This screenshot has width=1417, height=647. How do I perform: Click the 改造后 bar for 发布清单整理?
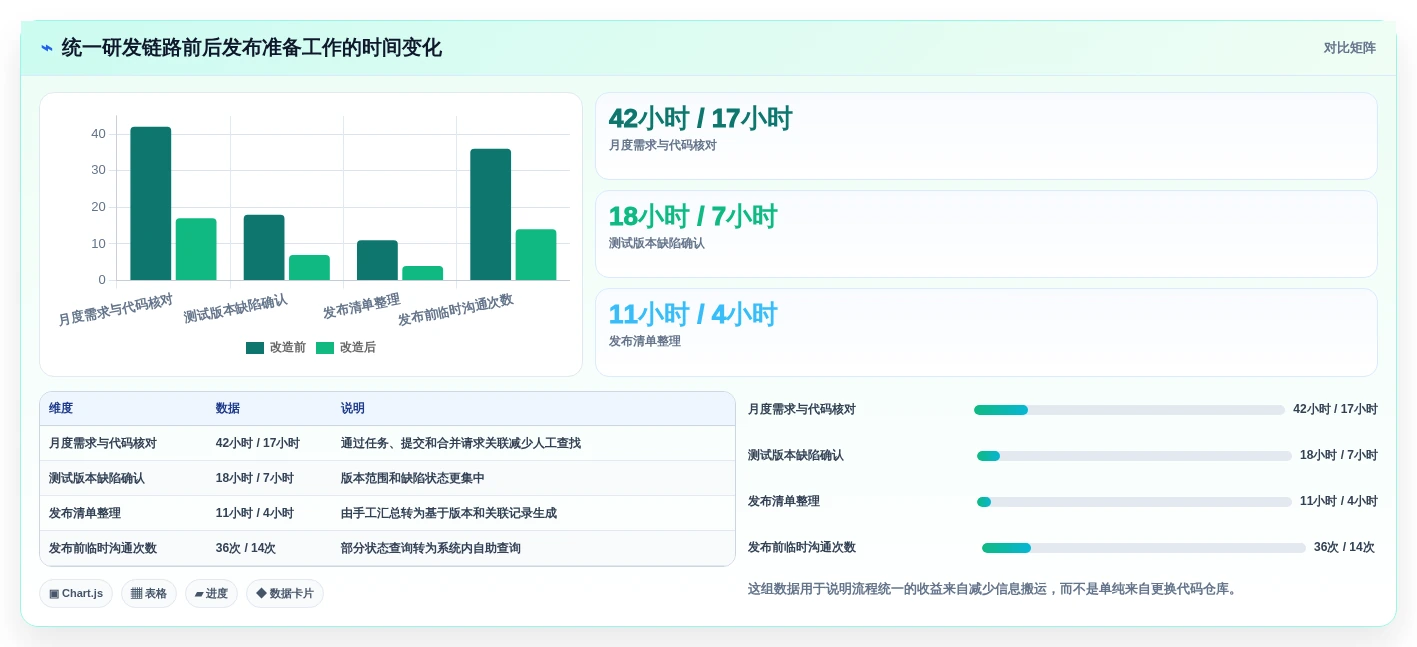point(422,273)
